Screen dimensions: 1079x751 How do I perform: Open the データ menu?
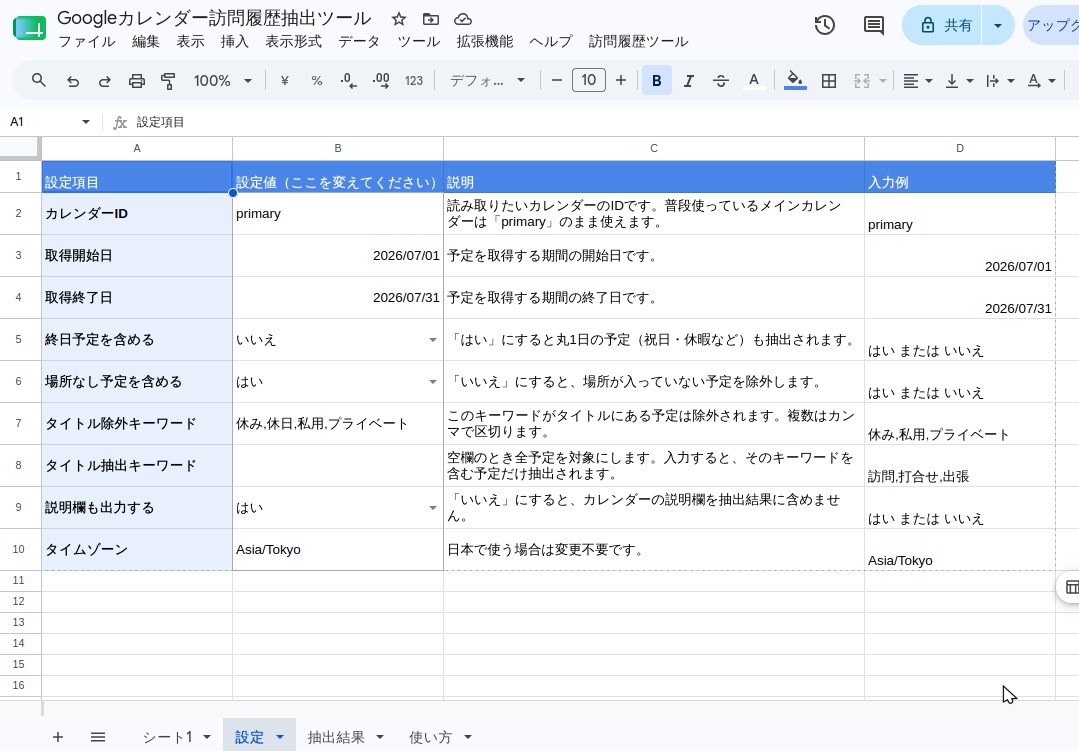tap(359, 41)
